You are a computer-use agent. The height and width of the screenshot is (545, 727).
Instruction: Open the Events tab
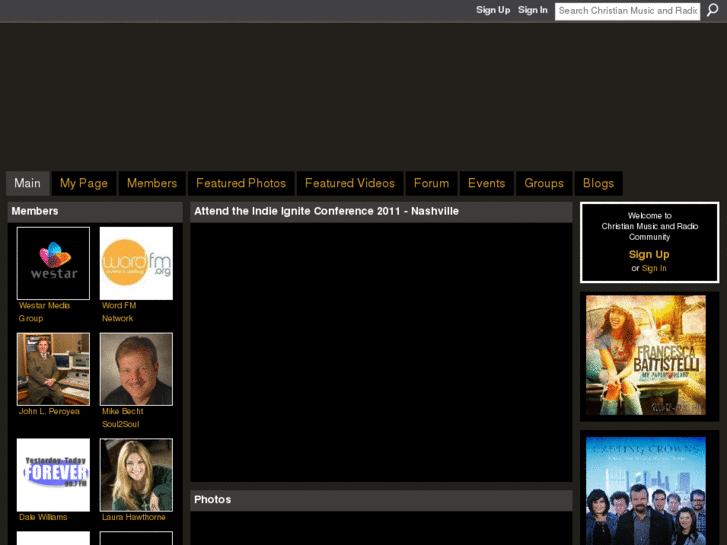pos(486,183)
